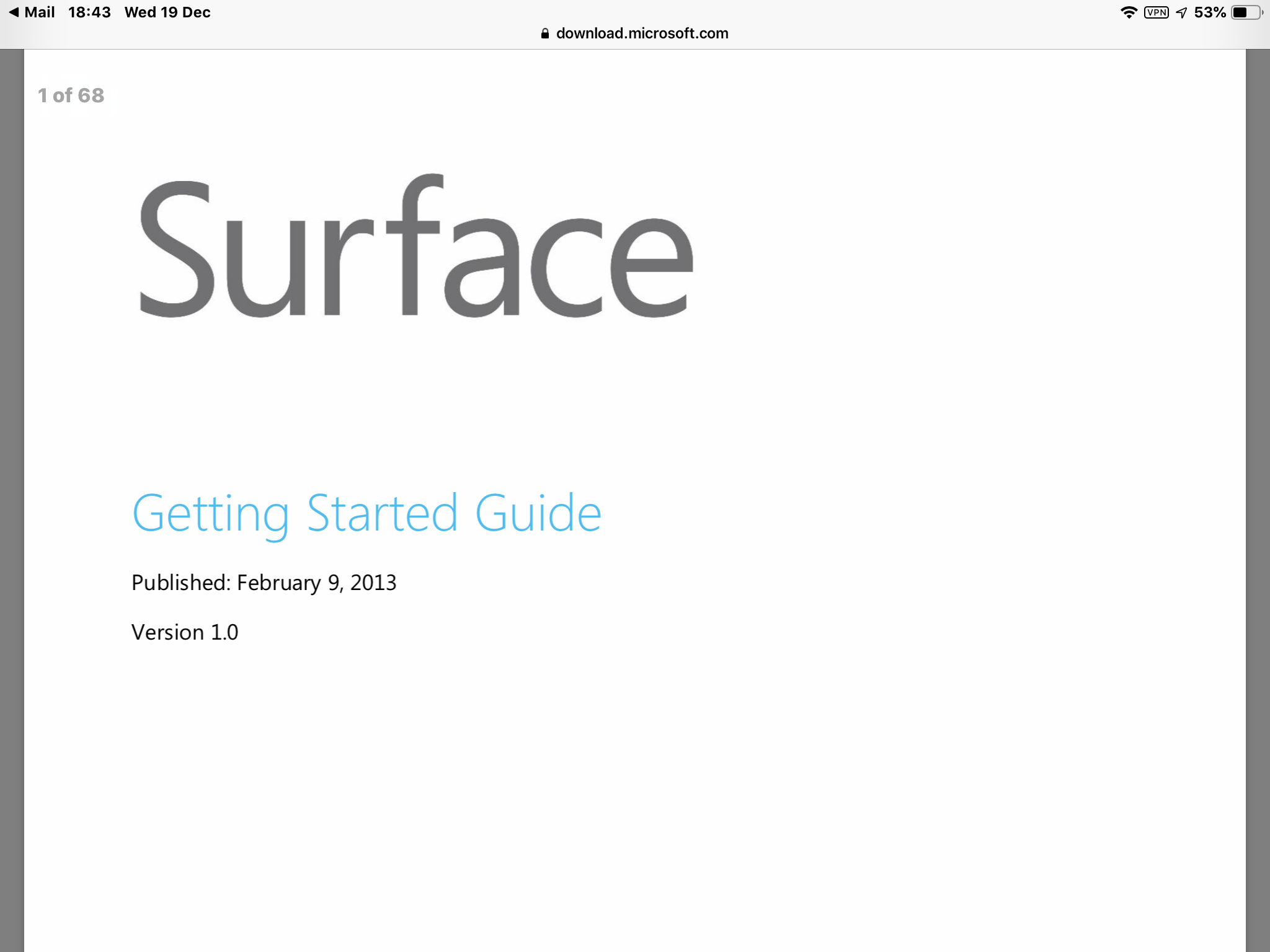The width and height of the screenshot is (1270, 952).
Task: Click the word 'Getting' in blue title
Action: coord(211,513)
